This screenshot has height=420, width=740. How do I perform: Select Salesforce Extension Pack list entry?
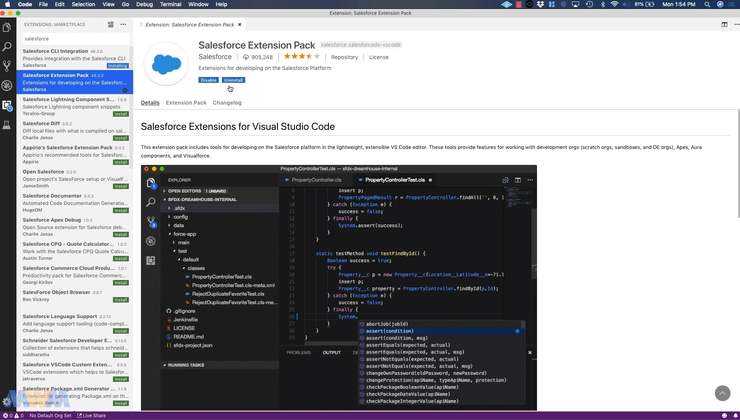point(75,82)
